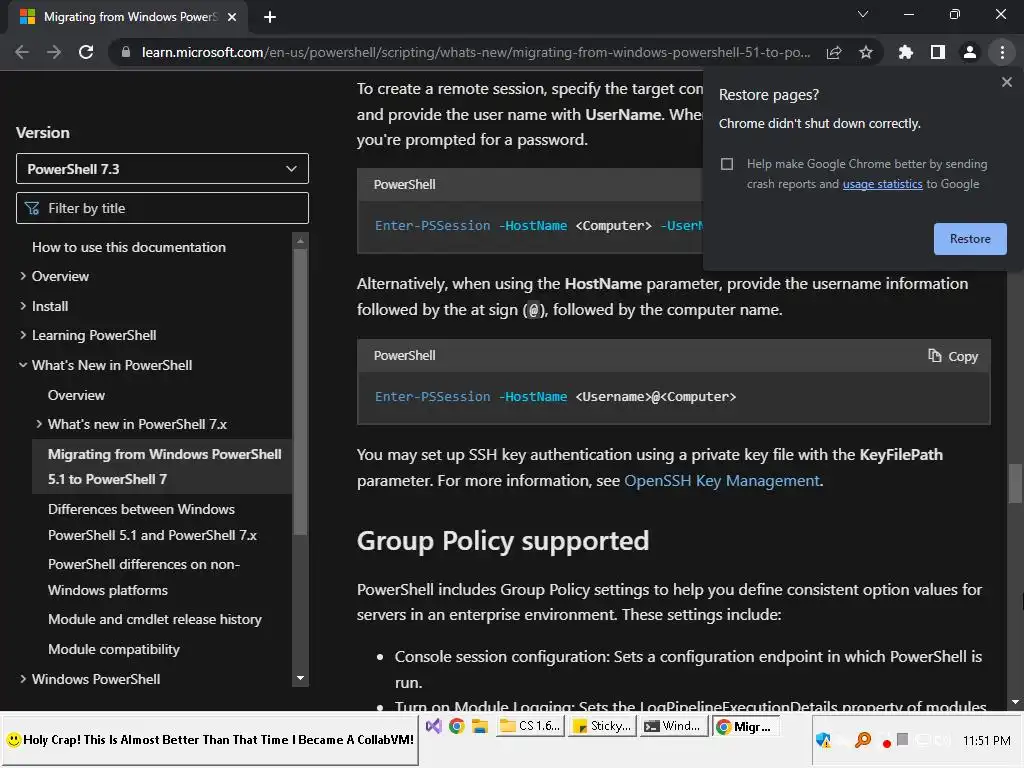This screenshot has width=1024, height=768.
Task: Open orange magnifier tray icon
Action: [x=863, y=740]
